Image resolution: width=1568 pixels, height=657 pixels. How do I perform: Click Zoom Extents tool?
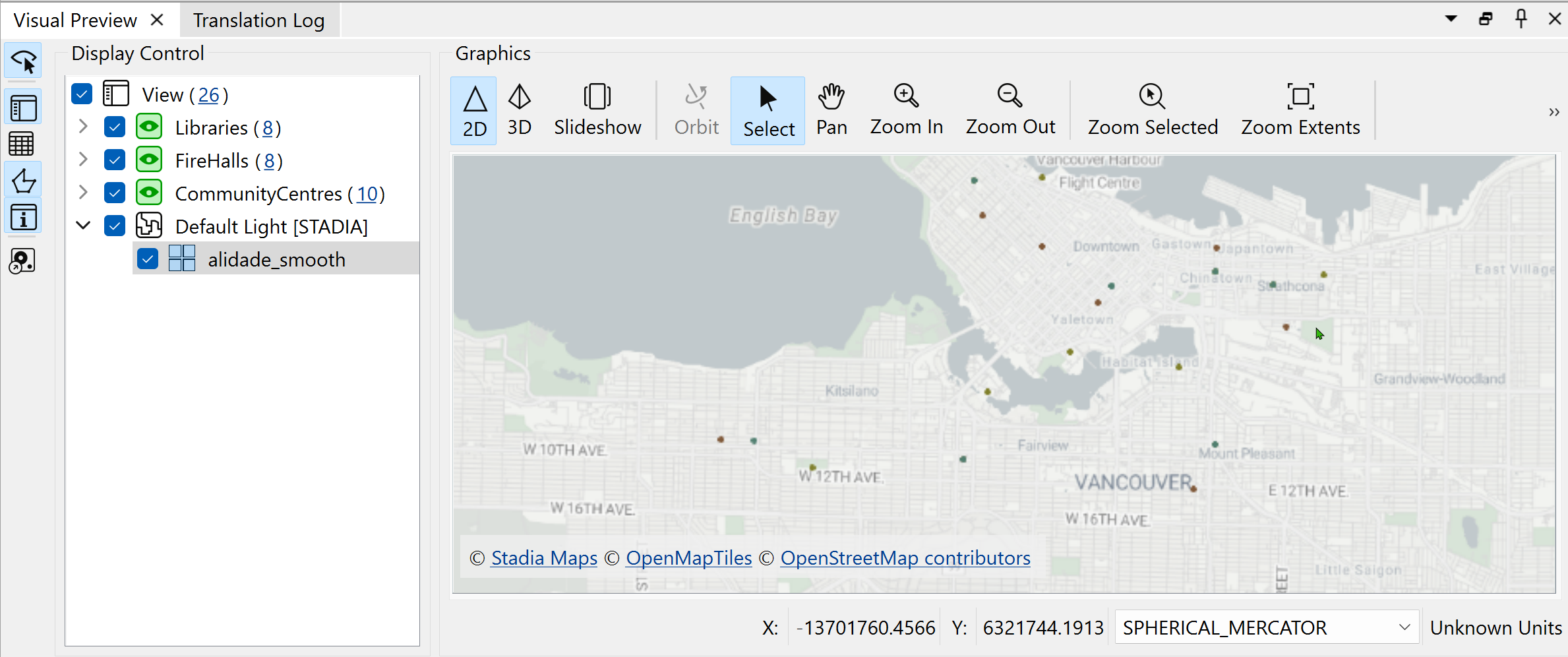coord(1300,111)
